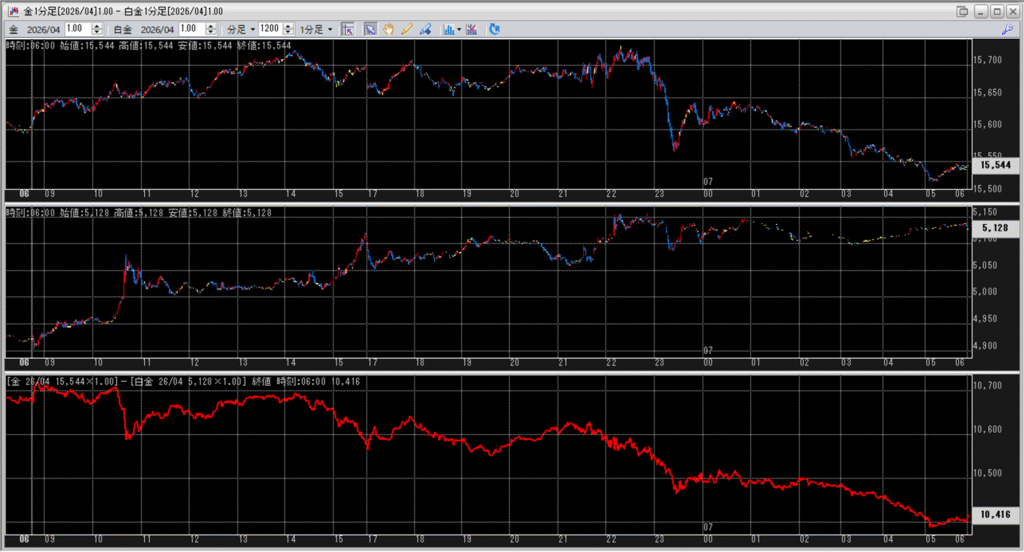Image resolution: width=1024 pixels, height=552 pixels.
Task: Click the 1200 bar count field
Action: click(x=269, y=29)
